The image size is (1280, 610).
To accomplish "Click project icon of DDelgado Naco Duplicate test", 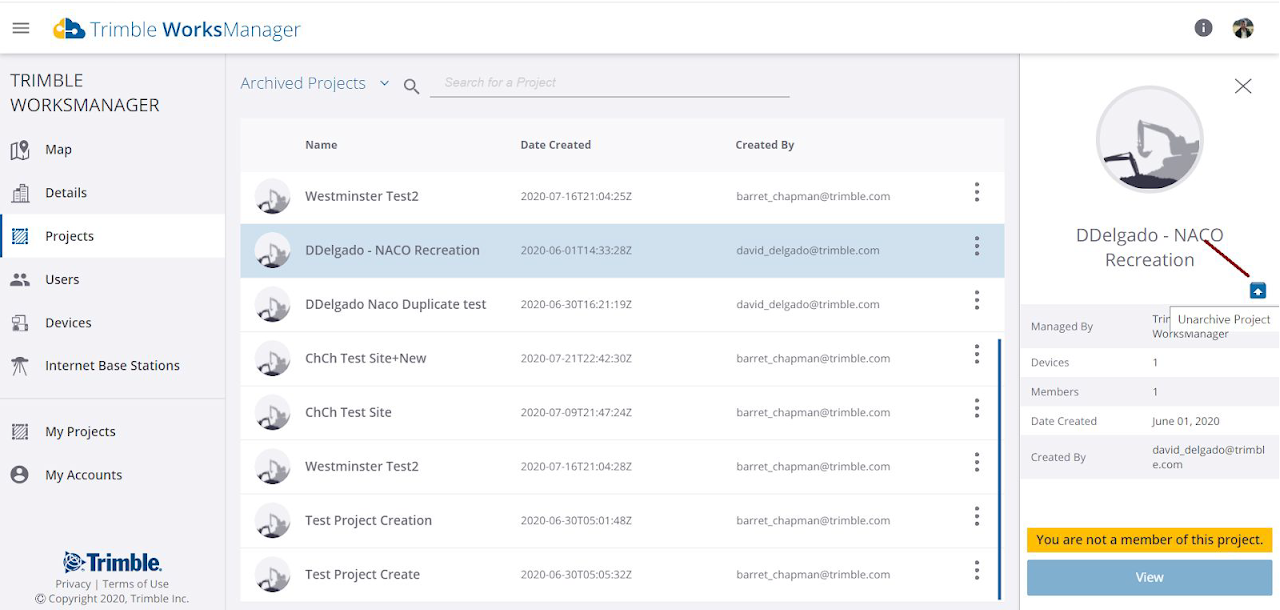I will [x=273, y=304].
